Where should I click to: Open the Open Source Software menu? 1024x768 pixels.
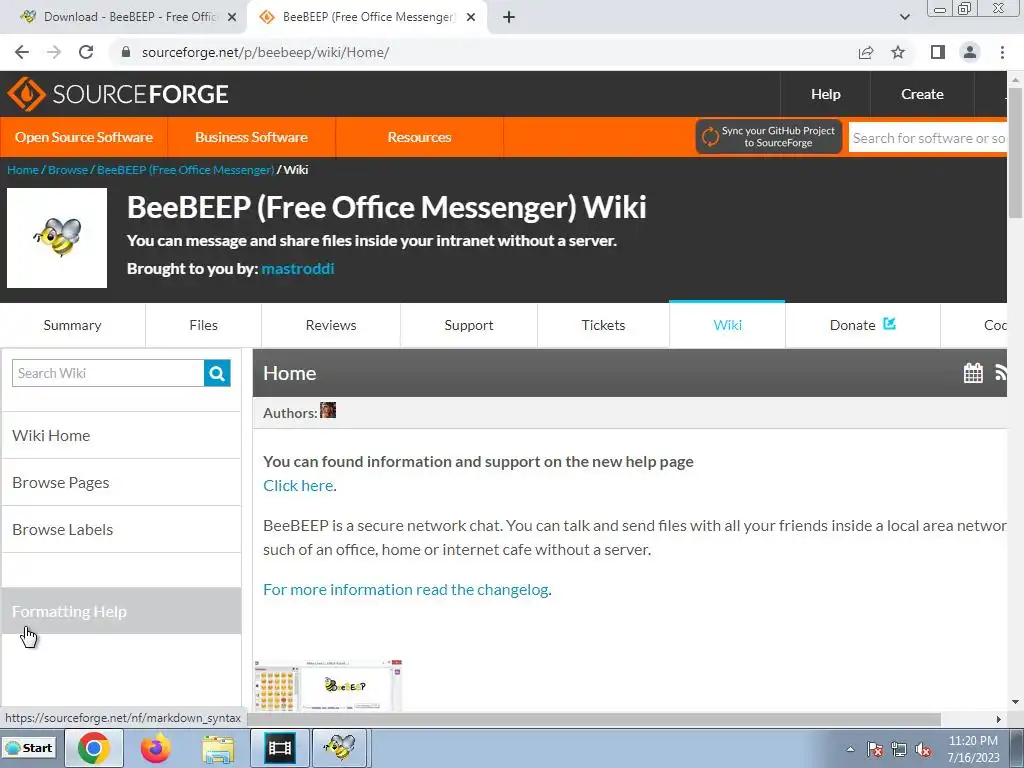click(84, 137)
